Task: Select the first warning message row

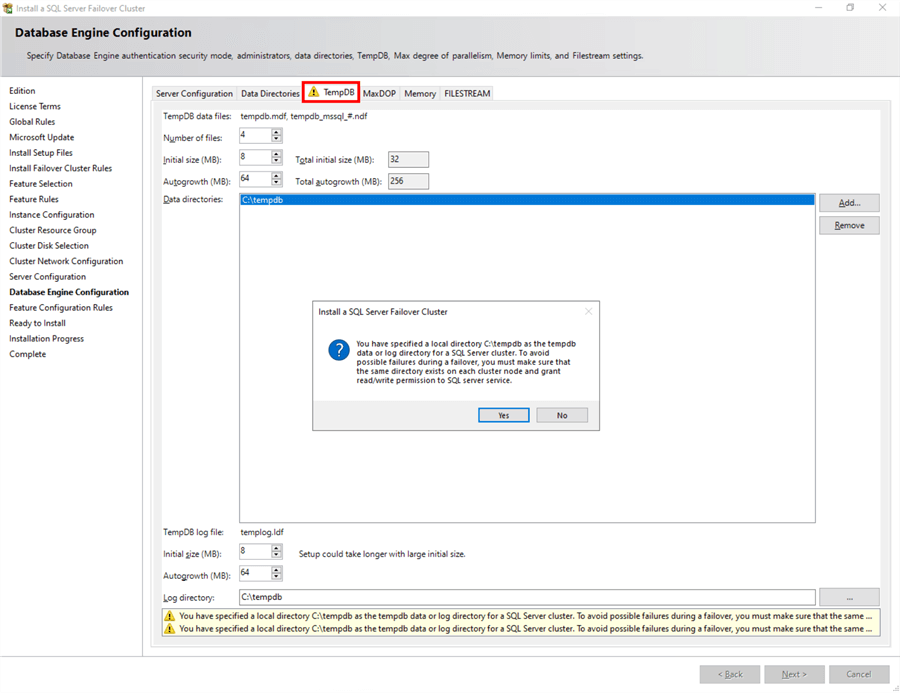Action: 520,616
